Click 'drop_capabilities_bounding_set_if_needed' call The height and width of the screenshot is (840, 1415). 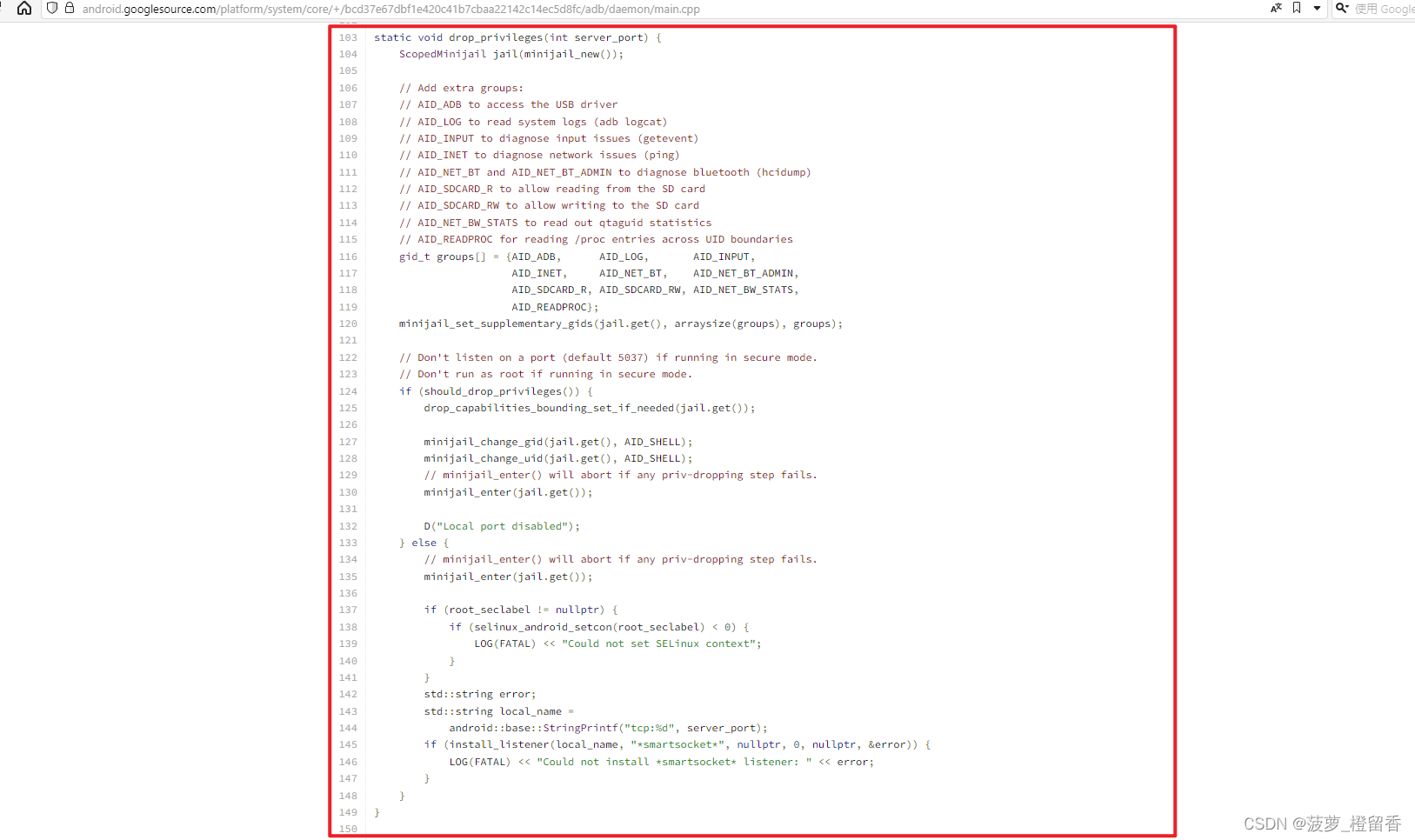coord(549,408)
